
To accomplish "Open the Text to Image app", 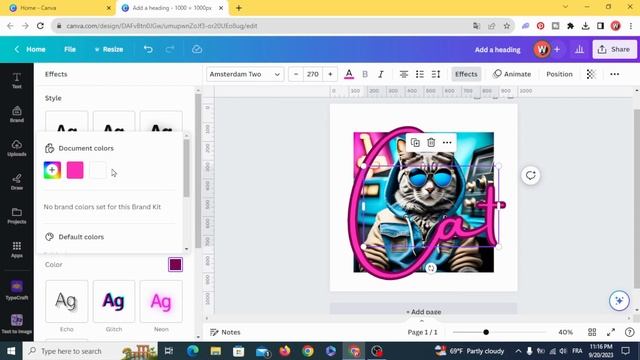I will click(17, 324).
